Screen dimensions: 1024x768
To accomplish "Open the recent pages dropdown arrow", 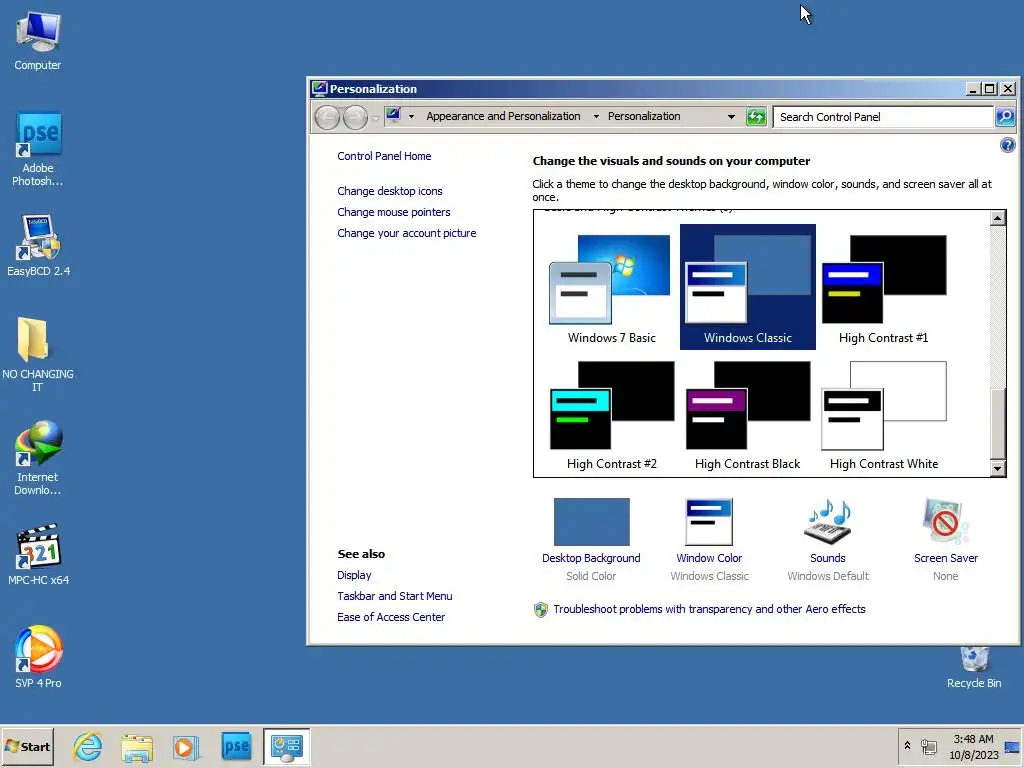I will coord(376,118).
